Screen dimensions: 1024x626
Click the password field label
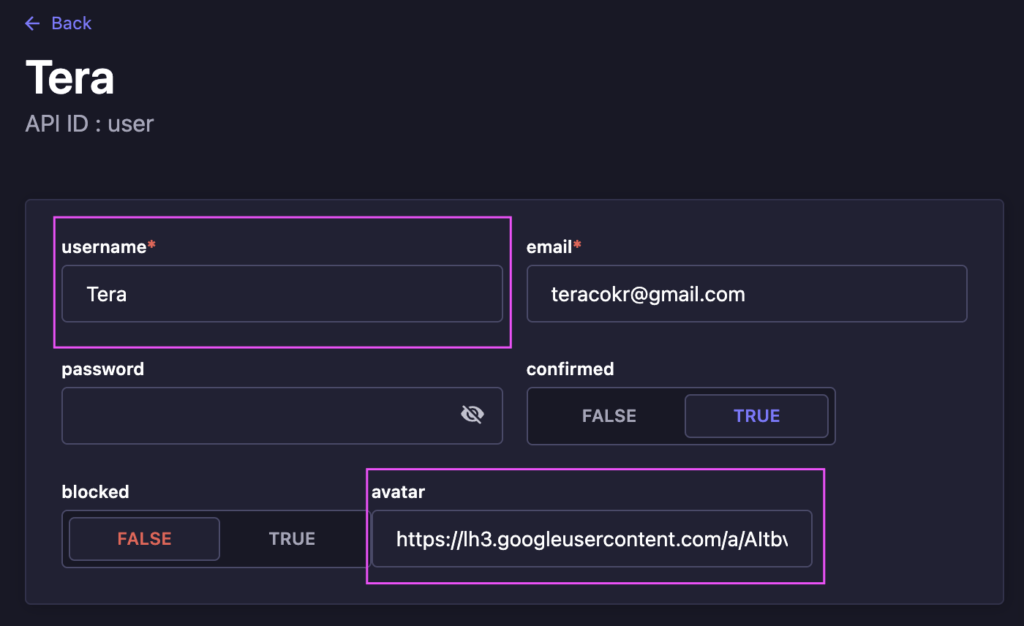pyautogui.click(x=103, y=369)
